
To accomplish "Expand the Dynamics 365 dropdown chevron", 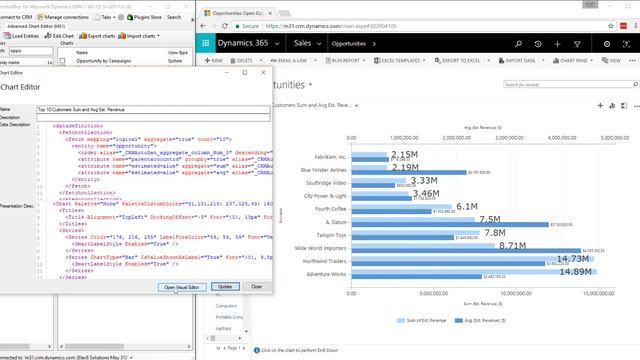I will pyautogui.click(x=277, y=44).
